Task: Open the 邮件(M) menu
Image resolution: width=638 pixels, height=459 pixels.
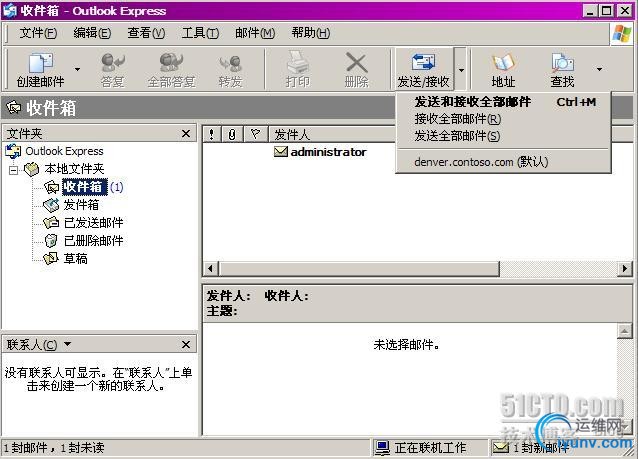Action: pos(255,33)
